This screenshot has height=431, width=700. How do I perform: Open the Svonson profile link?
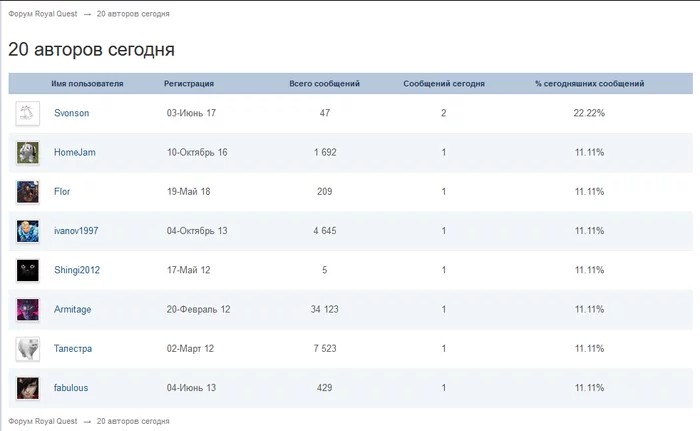[x=71, y=113]
